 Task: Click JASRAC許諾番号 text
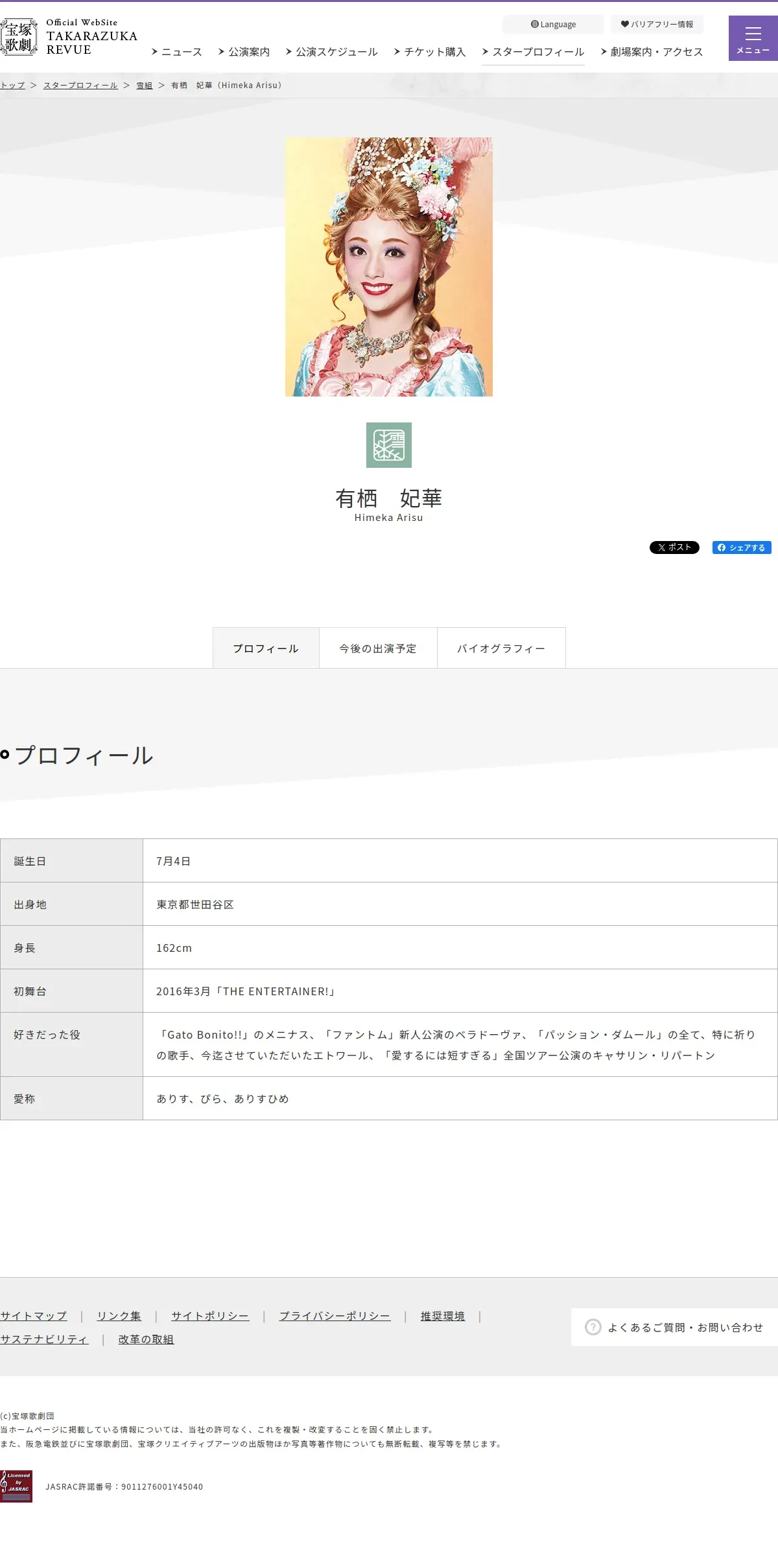124,1487
